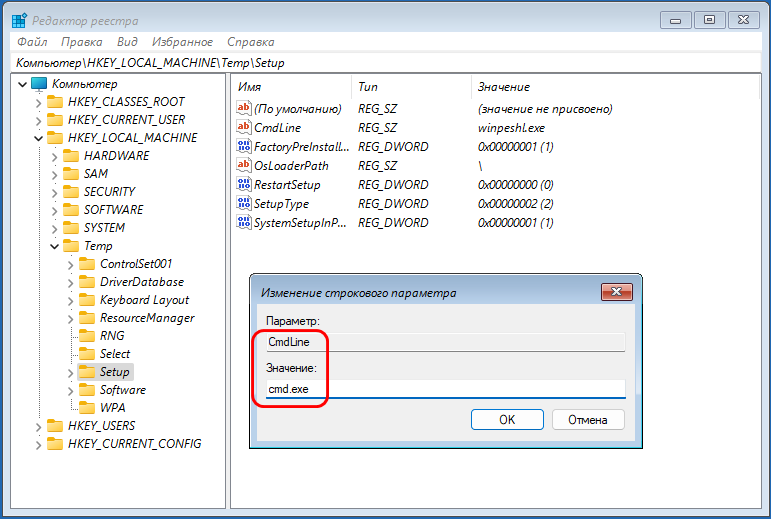Click the HARDWARE folder icon

point(71,156)
